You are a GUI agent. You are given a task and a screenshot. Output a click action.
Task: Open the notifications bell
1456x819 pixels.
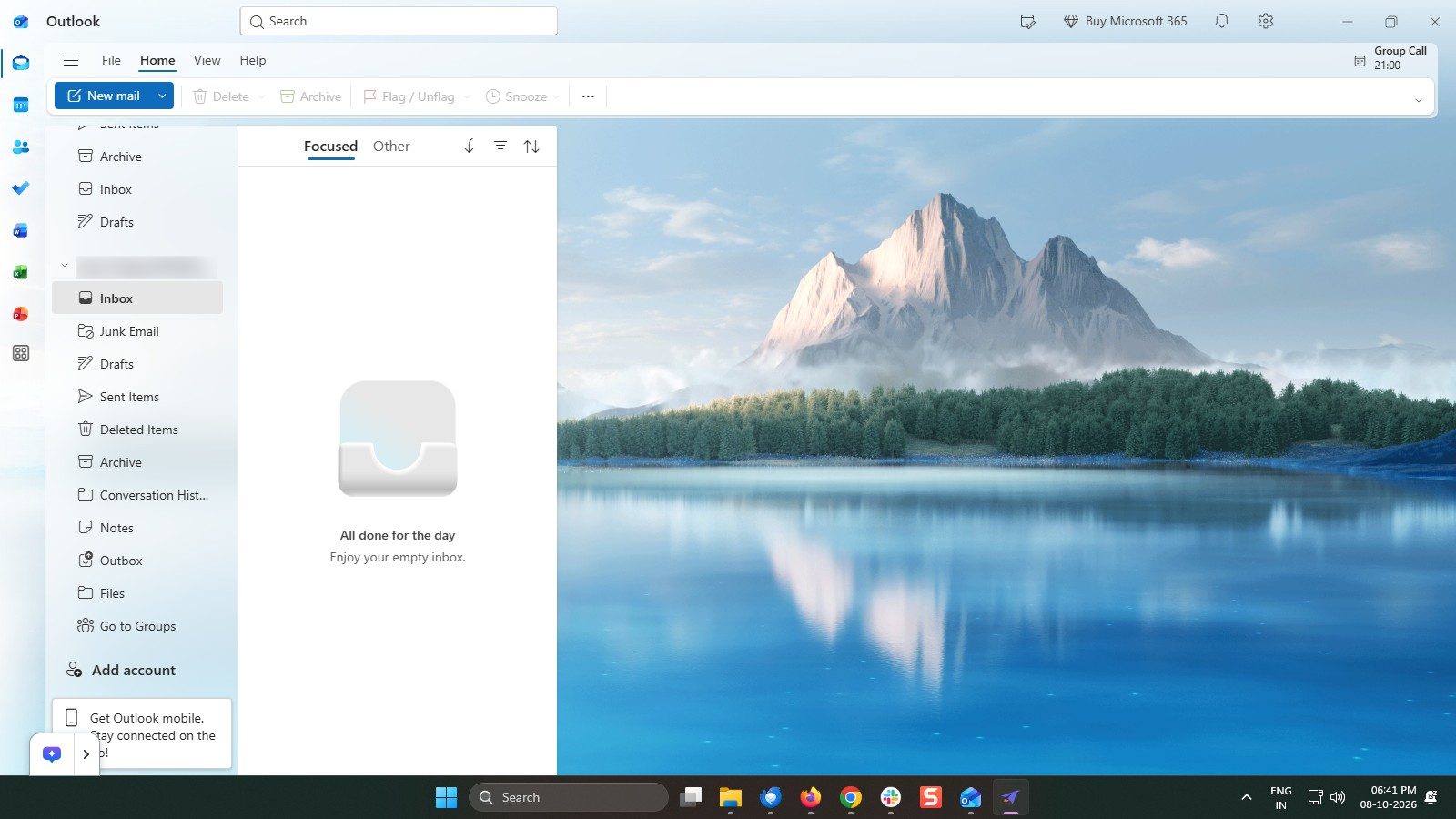(1222, 21)
